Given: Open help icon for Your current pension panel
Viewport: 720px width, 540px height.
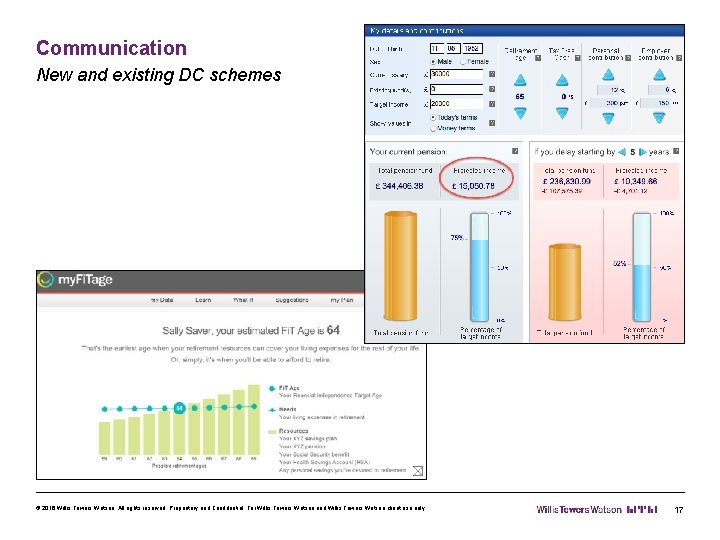Looking at the screenshot, I should coord(515,151).
